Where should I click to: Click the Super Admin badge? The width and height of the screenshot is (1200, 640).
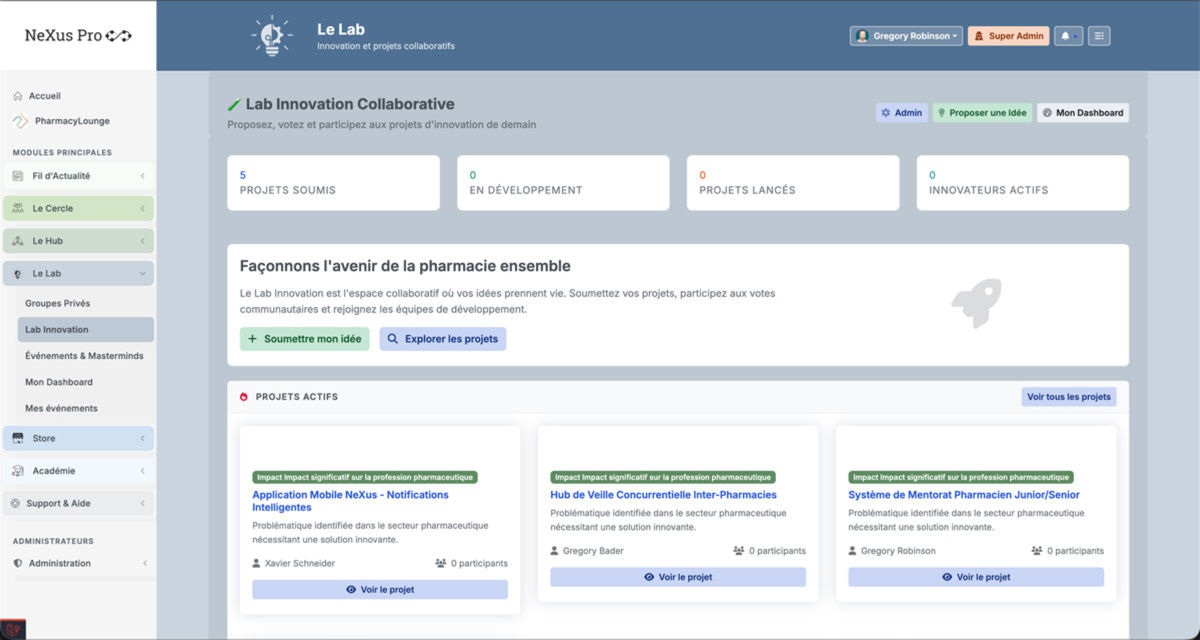pyautogui.click(x=1008, y=35)
